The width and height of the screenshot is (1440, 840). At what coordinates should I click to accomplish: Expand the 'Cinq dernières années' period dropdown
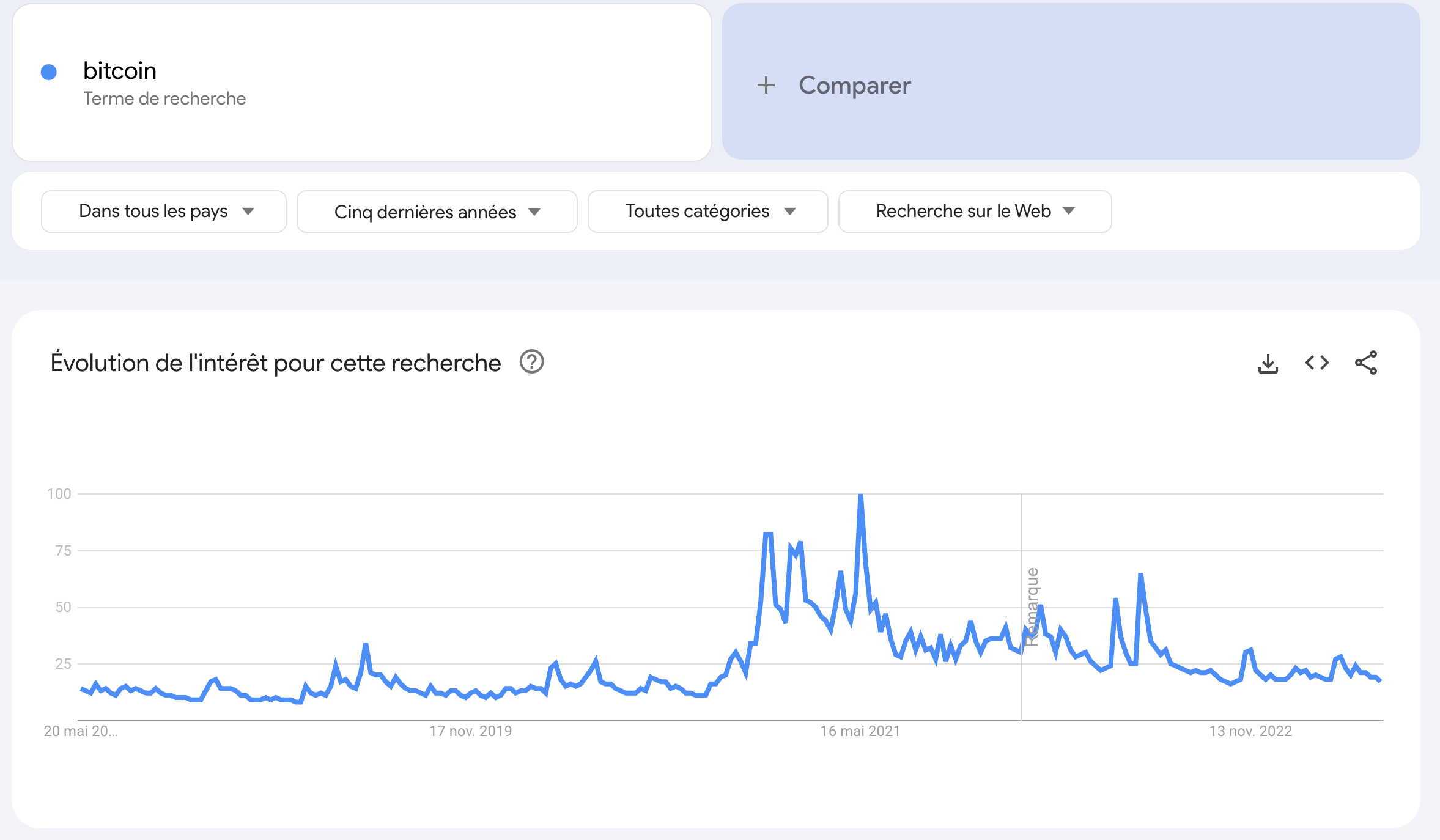pyautogui.click(x=437, y=212)
